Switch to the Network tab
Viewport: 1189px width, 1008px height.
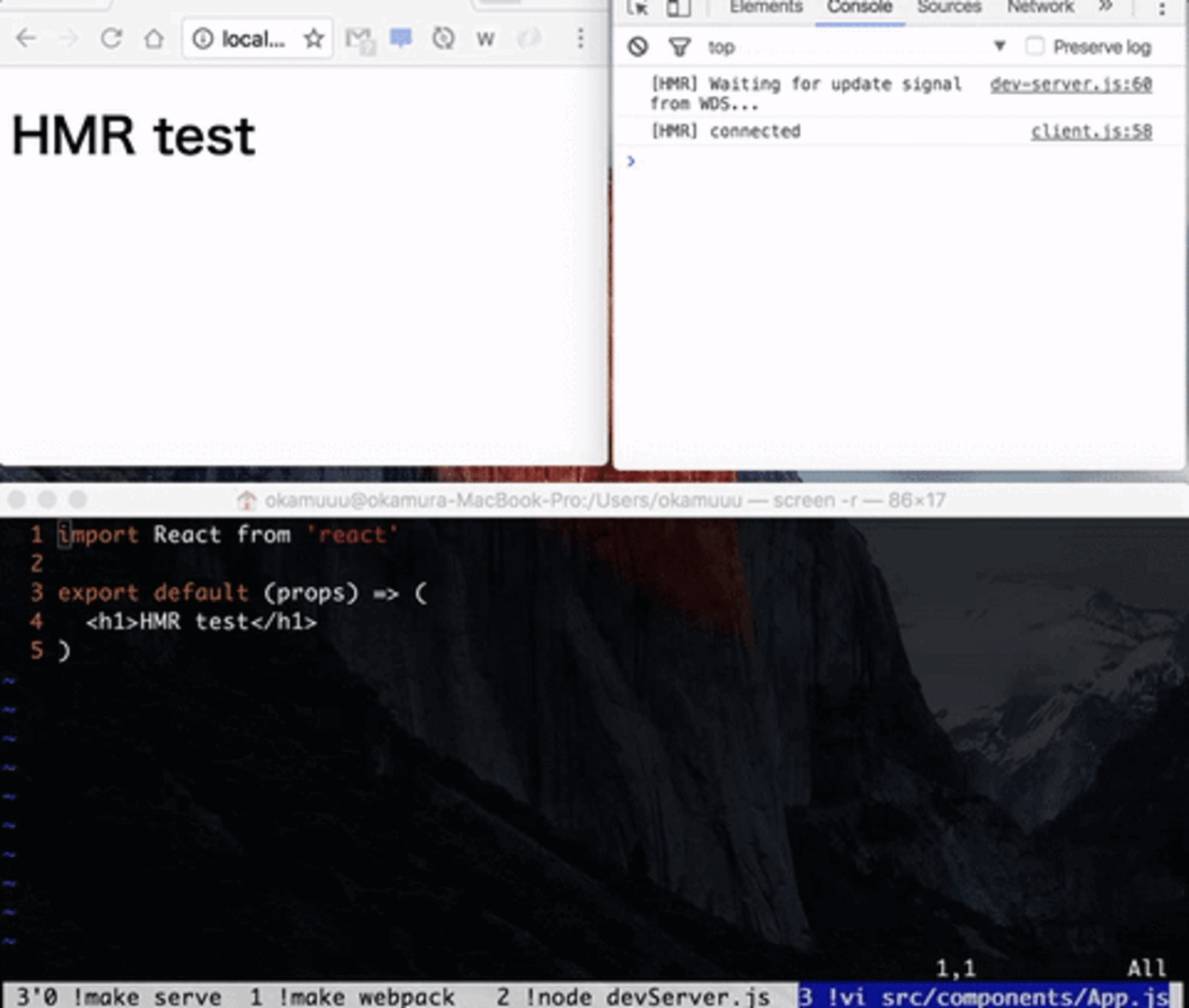(1041, 7)
